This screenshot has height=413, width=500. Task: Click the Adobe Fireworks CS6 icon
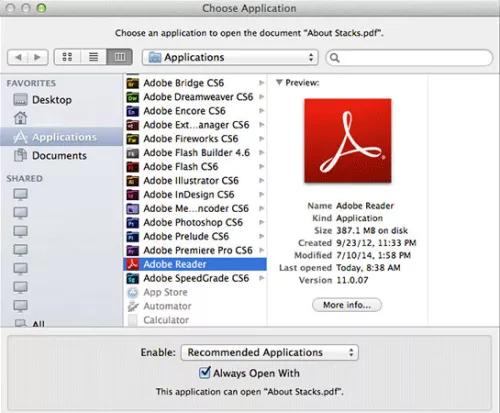coord(133,139)
